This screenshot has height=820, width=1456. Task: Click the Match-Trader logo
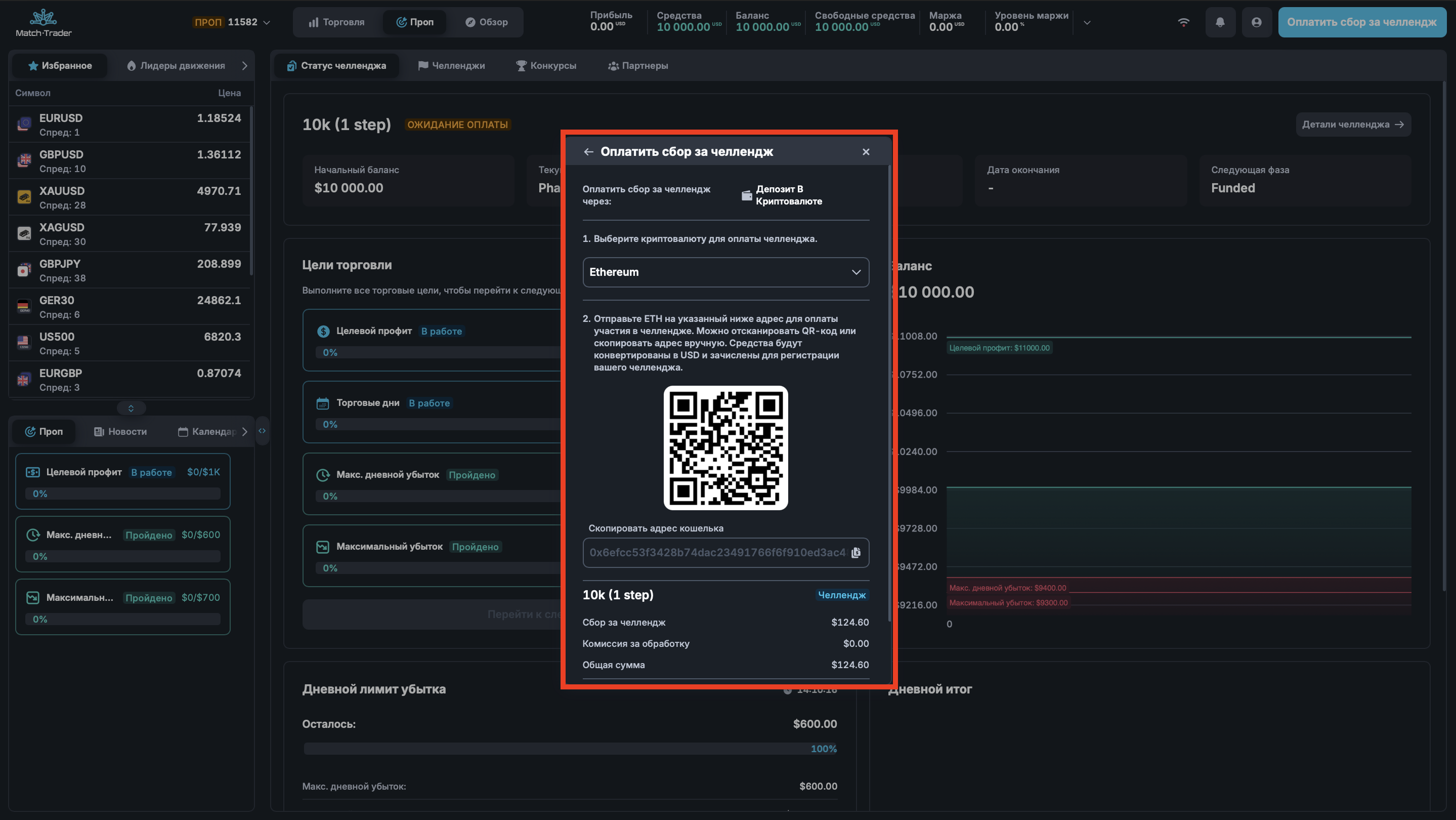[44, 23]
